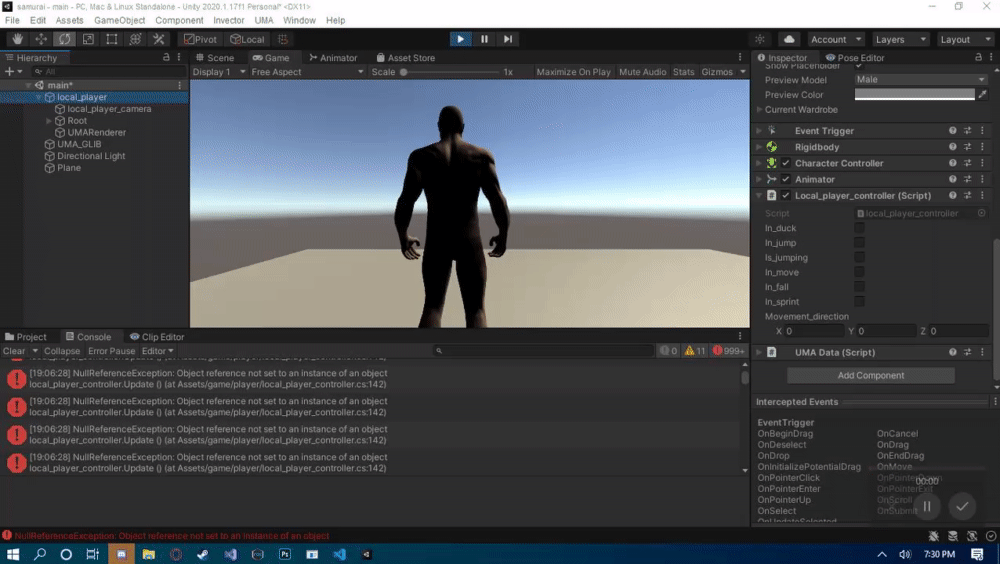
Task: Pick Preview Color with eyedropper
Action: point(982,94)
